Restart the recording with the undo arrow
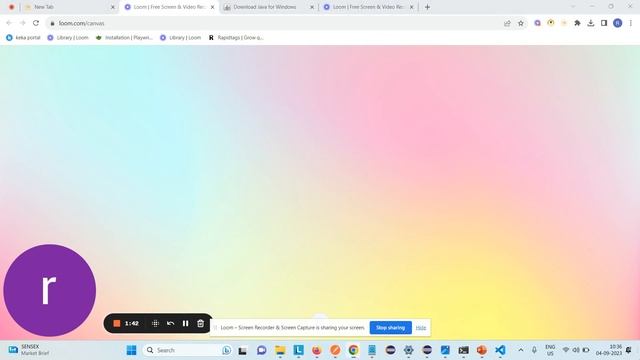Viewport: 640px width, 360px height. click(x=171, y=323)
